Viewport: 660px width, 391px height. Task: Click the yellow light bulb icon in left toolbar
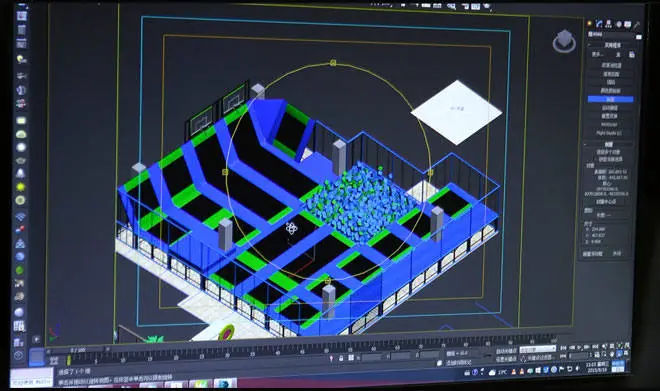tap(21, 59)
